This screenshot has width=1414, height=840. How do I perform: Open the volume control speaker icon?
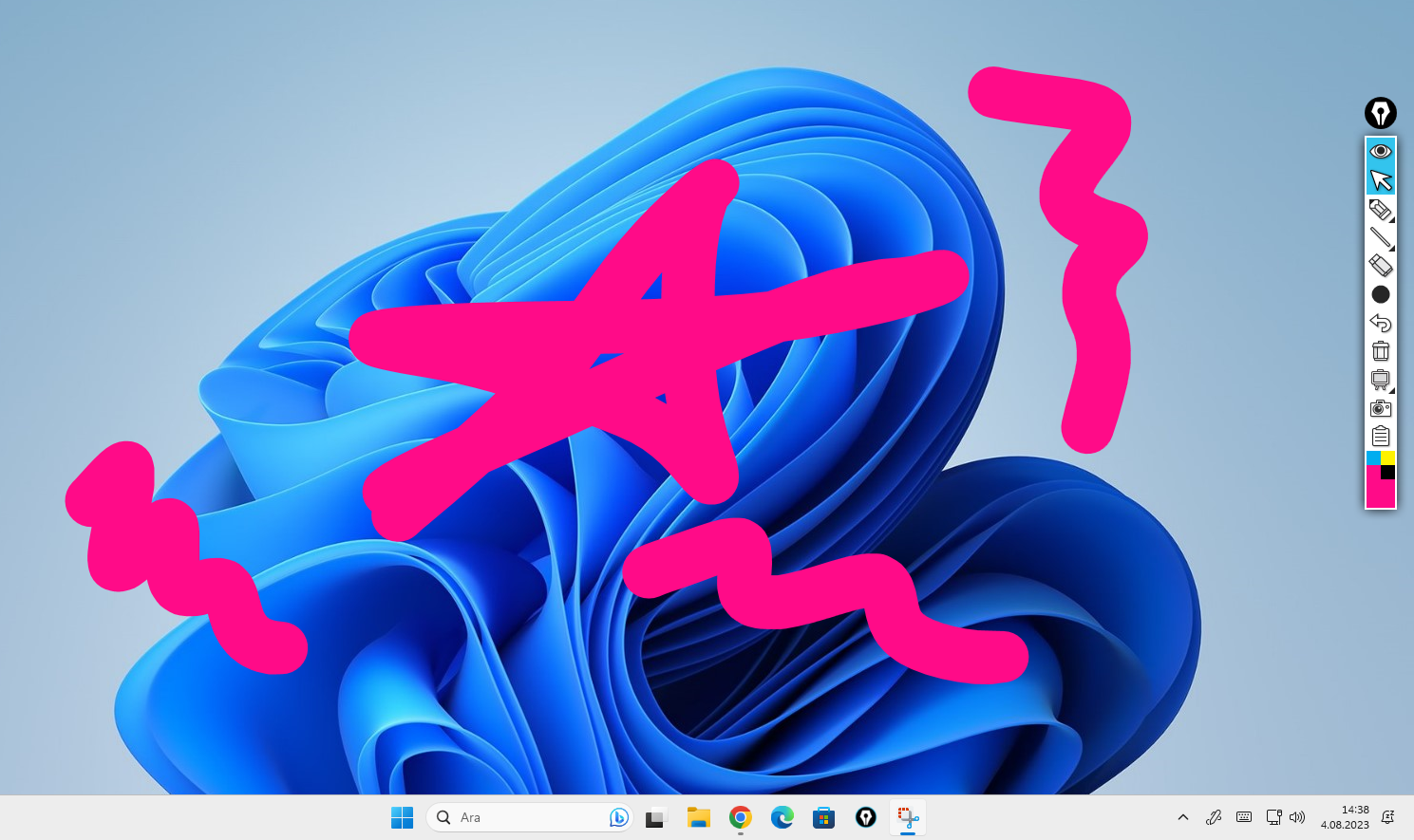[x=1297, y=817]
